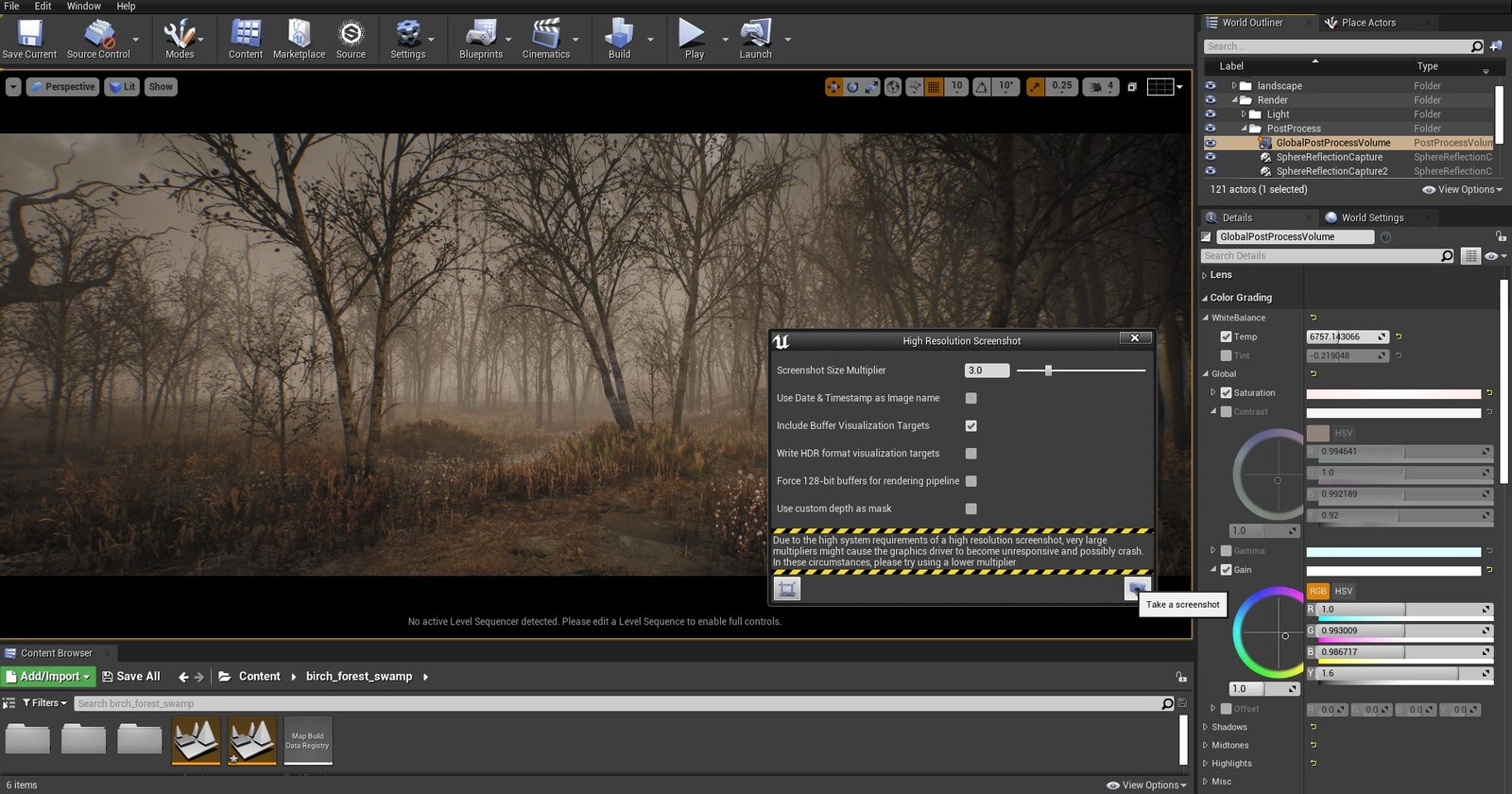
Task: Select the scale gizmo in viewport toolbar
Action: tap(871, 87)
